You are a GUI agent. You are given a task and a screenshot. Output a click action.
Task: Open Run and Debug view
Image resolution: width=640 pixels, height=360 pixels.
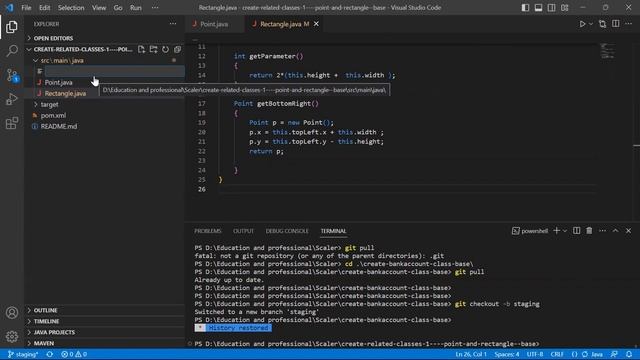pos(12,99)
